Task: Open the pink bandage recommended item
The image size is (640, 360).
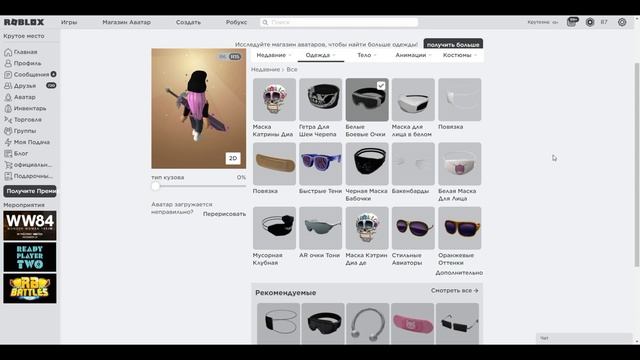Action: [x=413, y=324]
